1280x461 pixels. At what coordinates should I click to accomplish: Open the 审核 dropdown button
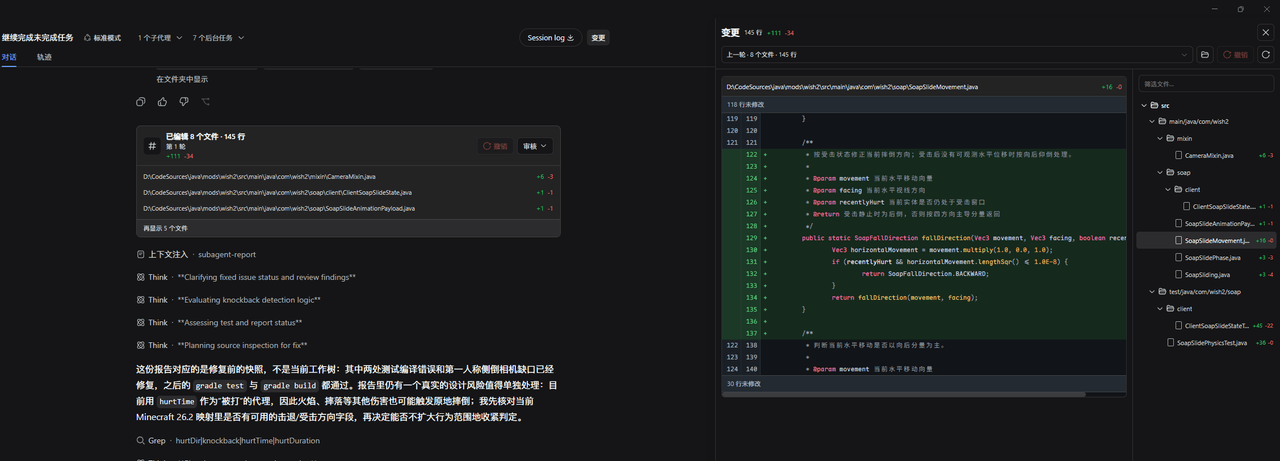pos(534,146)
